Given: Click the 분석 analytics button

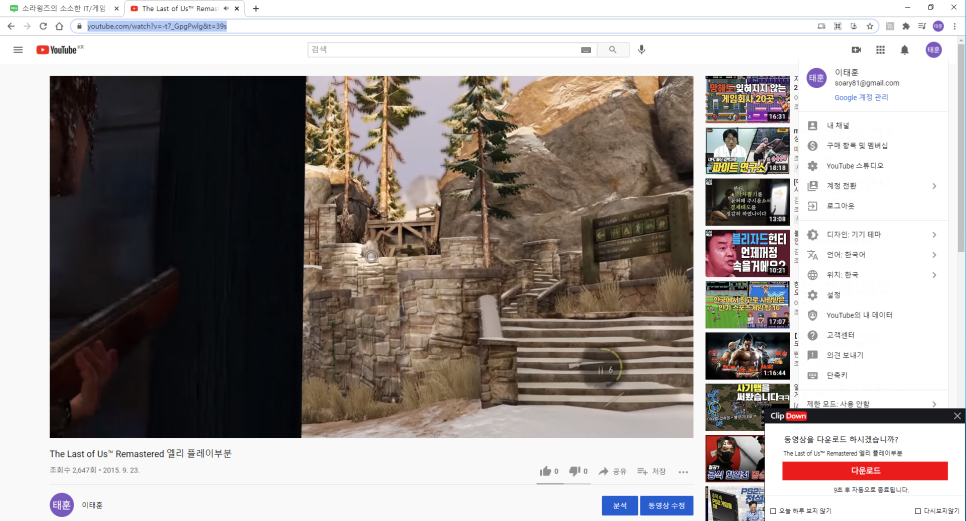Looking at the screenshot, I should click(x=619, y=506).
